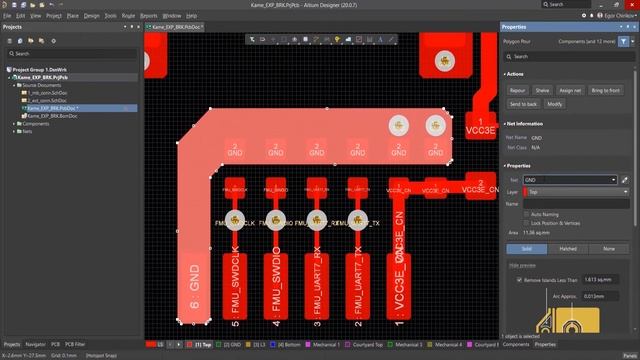Expand the Nets folder in the project tree
The height and width of the screenshot is (360, 640).
click(x=14, y=131)
